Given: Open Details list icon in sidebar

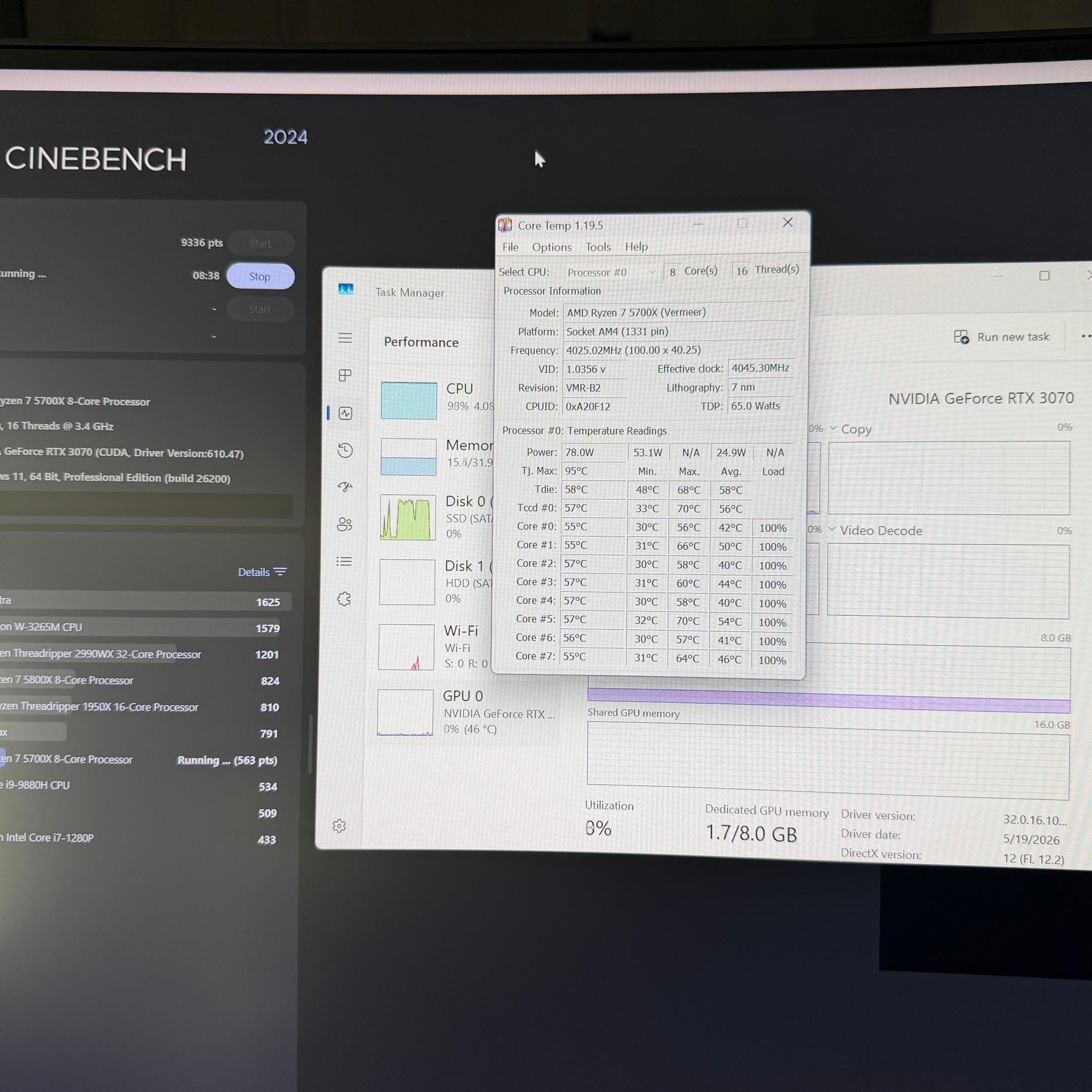Looking at the screenshot, I should pos(344,561).
